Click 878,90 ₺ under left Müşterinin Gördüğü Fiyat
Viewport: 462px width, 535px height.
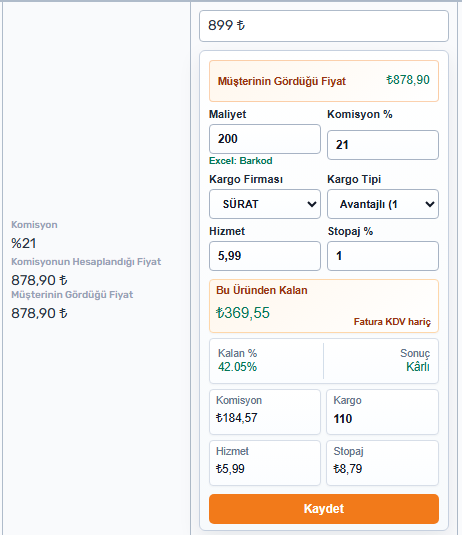click(x=39, y=313)
